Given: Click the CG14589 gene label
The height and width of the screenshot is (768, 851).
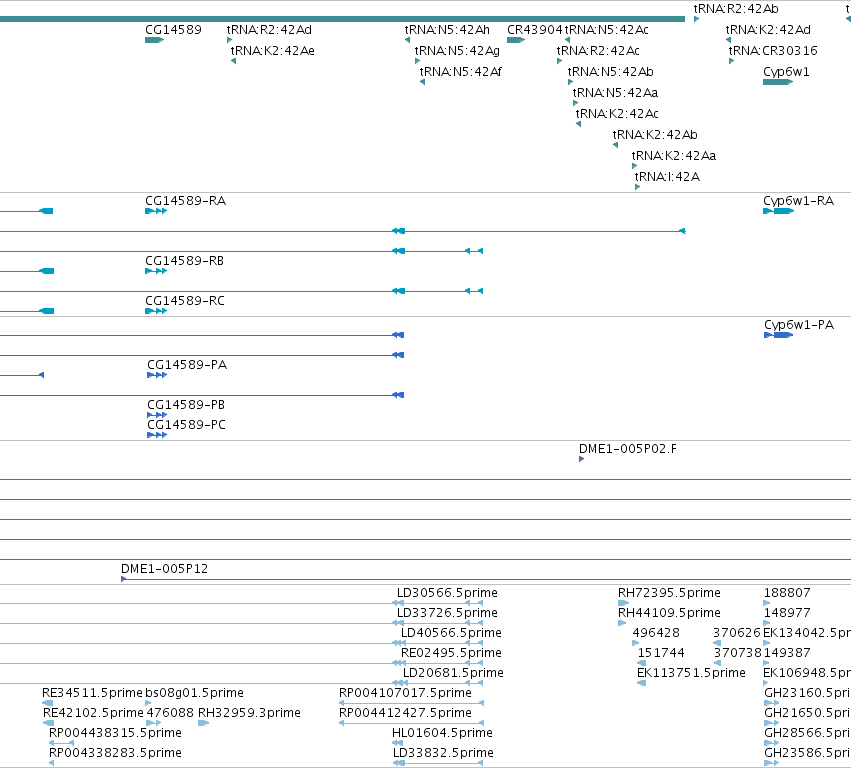Looking at the screenshot, I should coord(173,30).
